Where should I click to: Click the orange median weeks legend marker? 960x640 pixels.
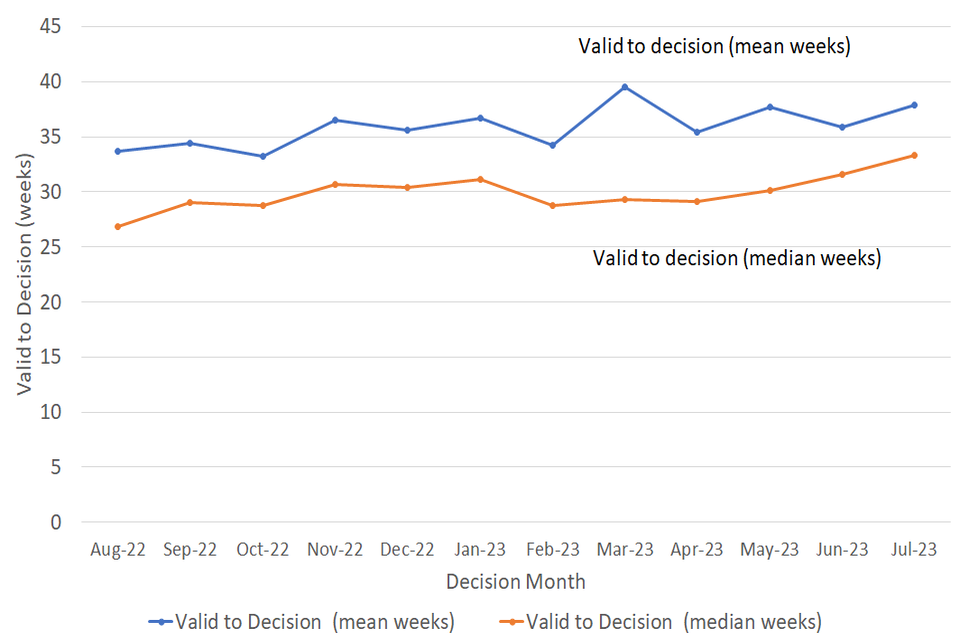click(x=510, y=621)
